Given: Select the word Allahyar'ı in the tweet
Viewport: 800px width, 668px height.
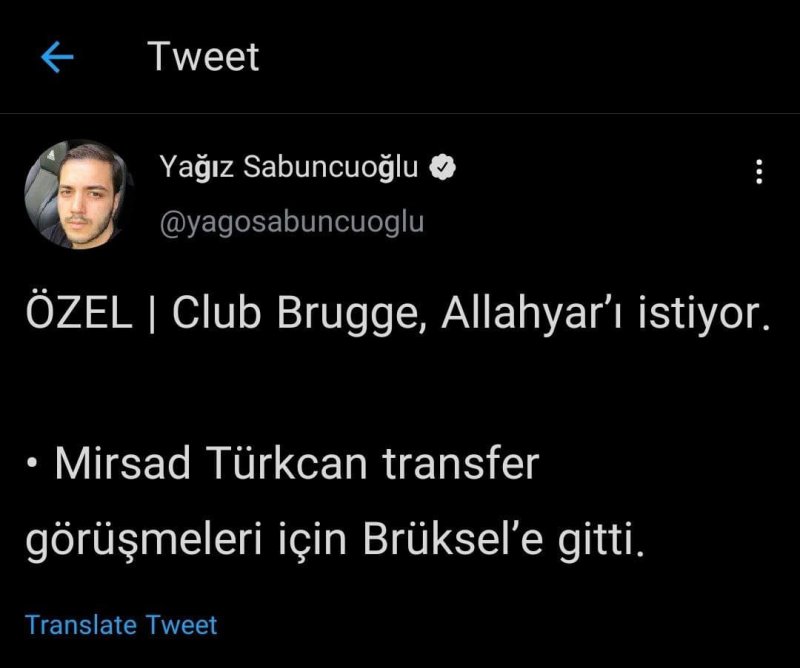Looking at the screenshot, I should (x=531, y=313).
